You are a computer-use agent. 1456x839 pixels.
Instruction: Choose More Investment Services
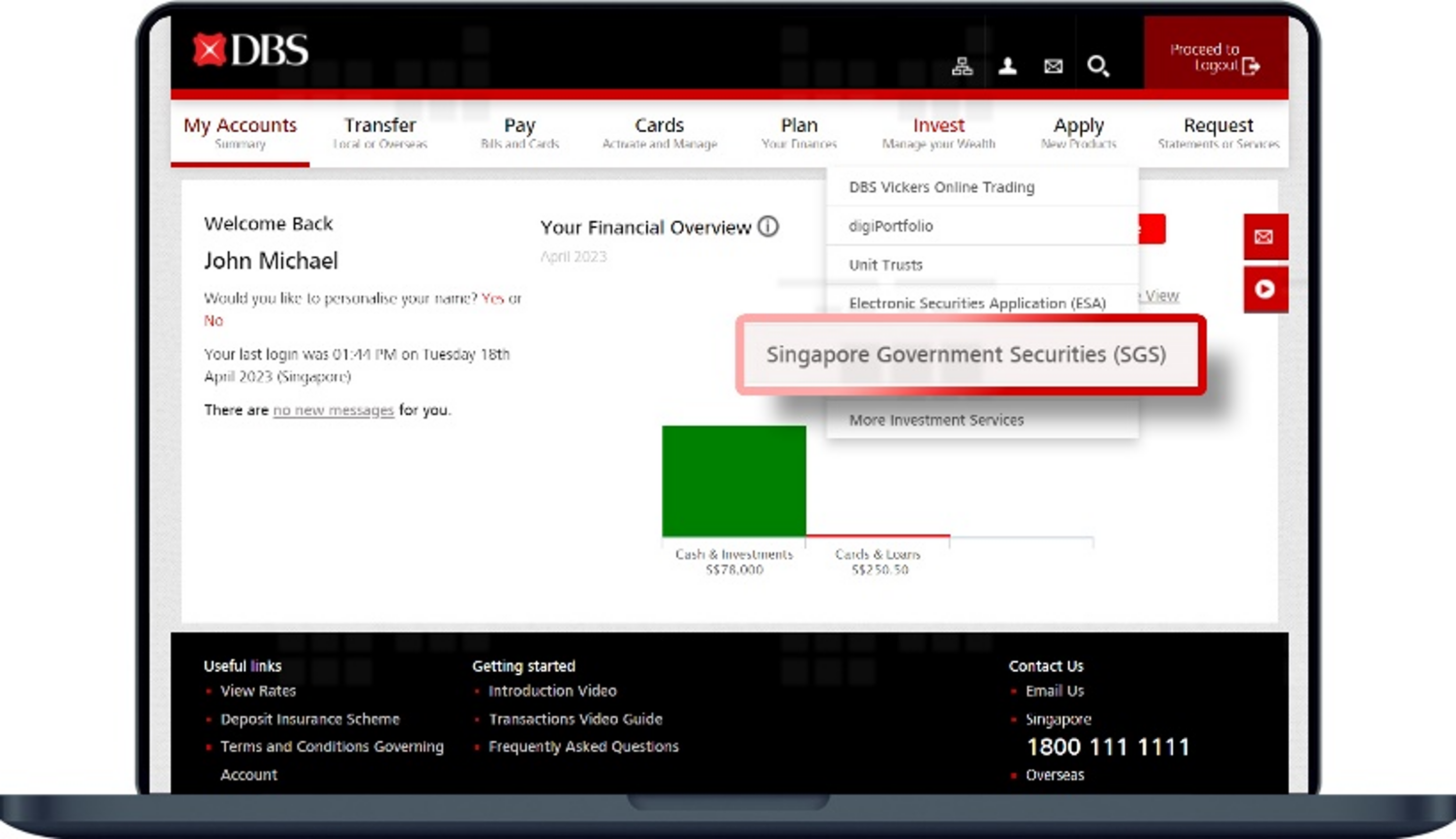point(983,420)
